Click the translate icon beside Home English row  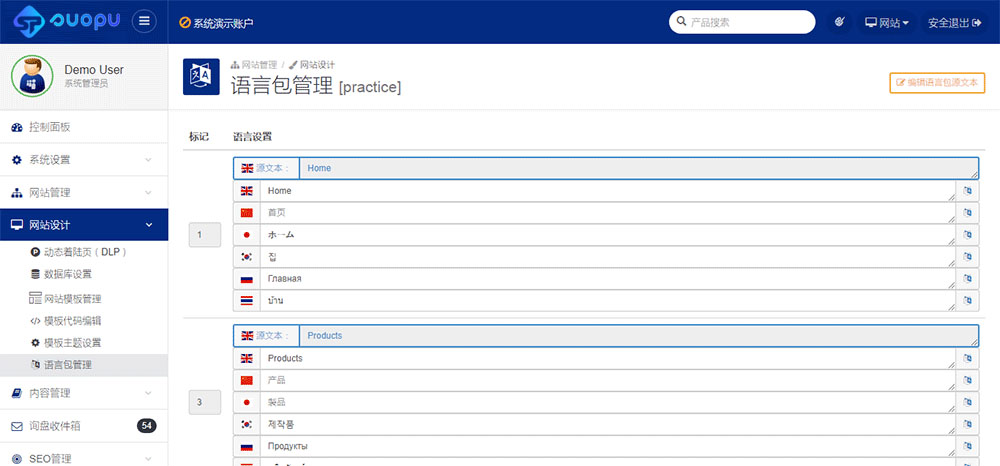click(967, 191)
